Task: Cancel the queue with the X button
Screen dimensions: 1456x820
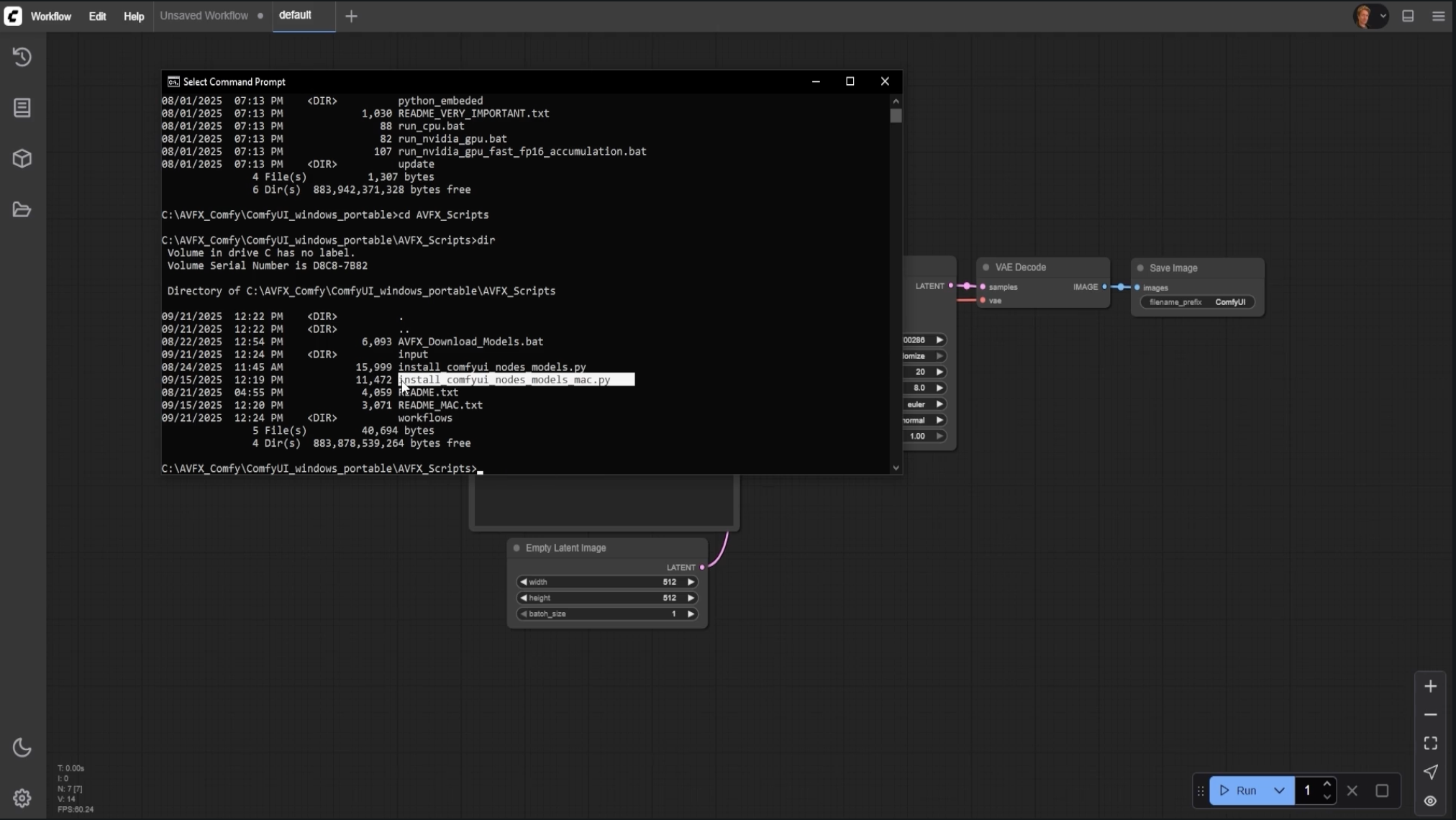Action: (x=1352, y=791)
